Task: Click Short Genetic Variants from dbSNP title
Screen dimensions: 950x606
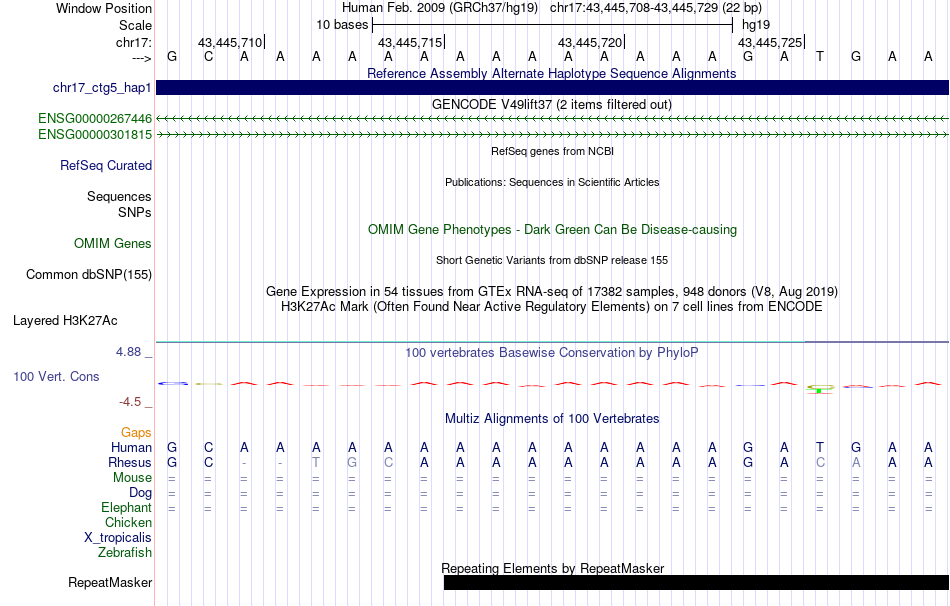Action: pyautogui.click(x=552, y=260)
